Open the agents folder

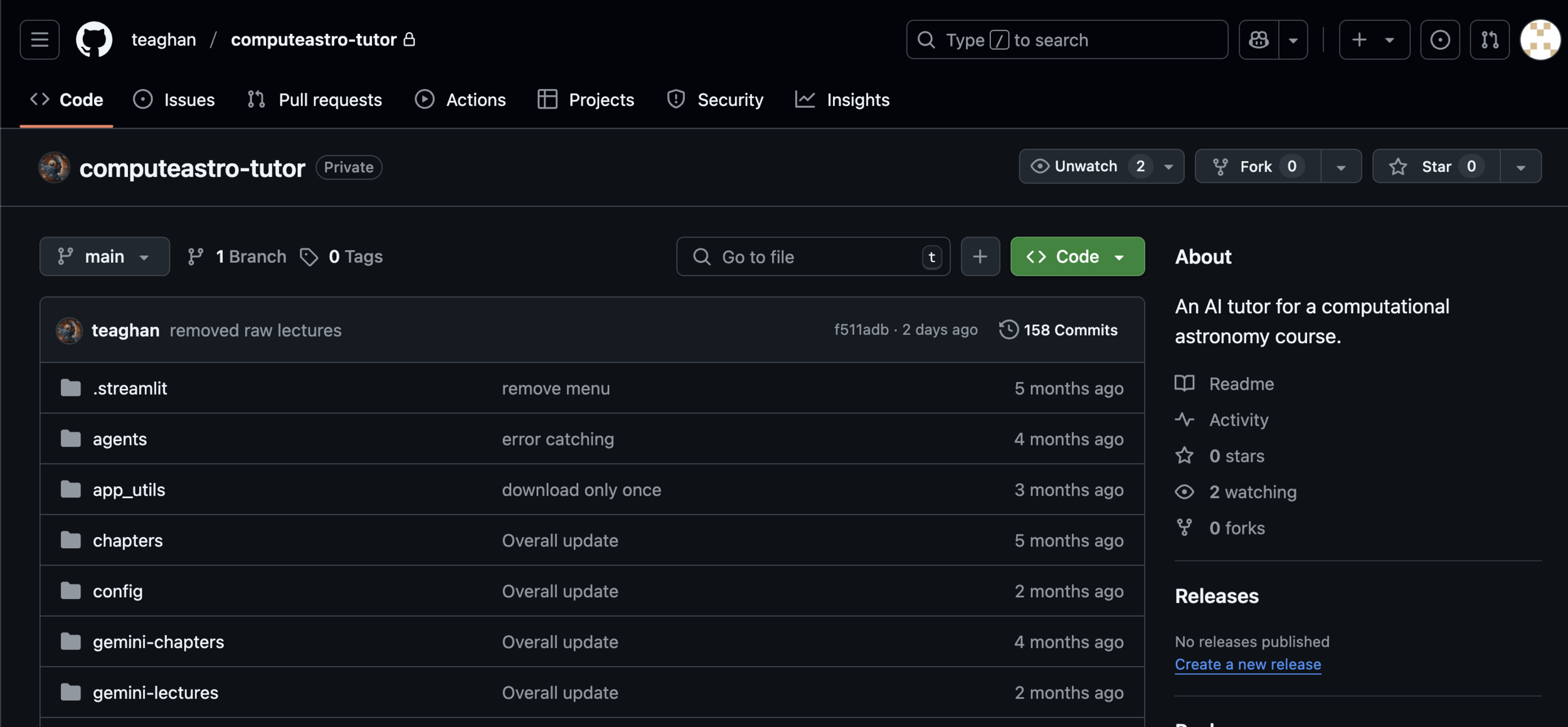[119, 439]
